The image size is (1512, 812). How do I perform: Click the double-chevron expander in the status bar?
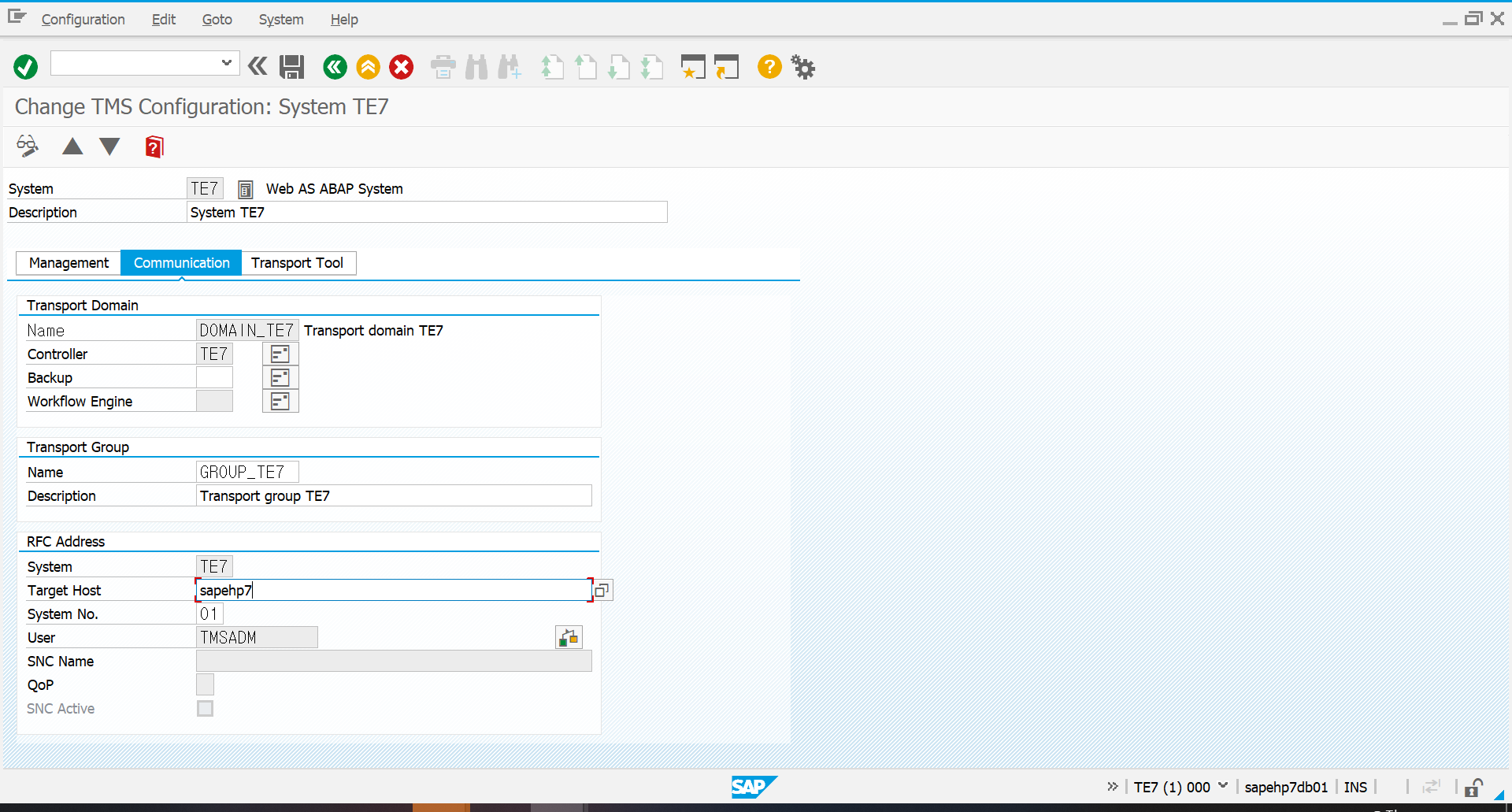[1113, 786]
